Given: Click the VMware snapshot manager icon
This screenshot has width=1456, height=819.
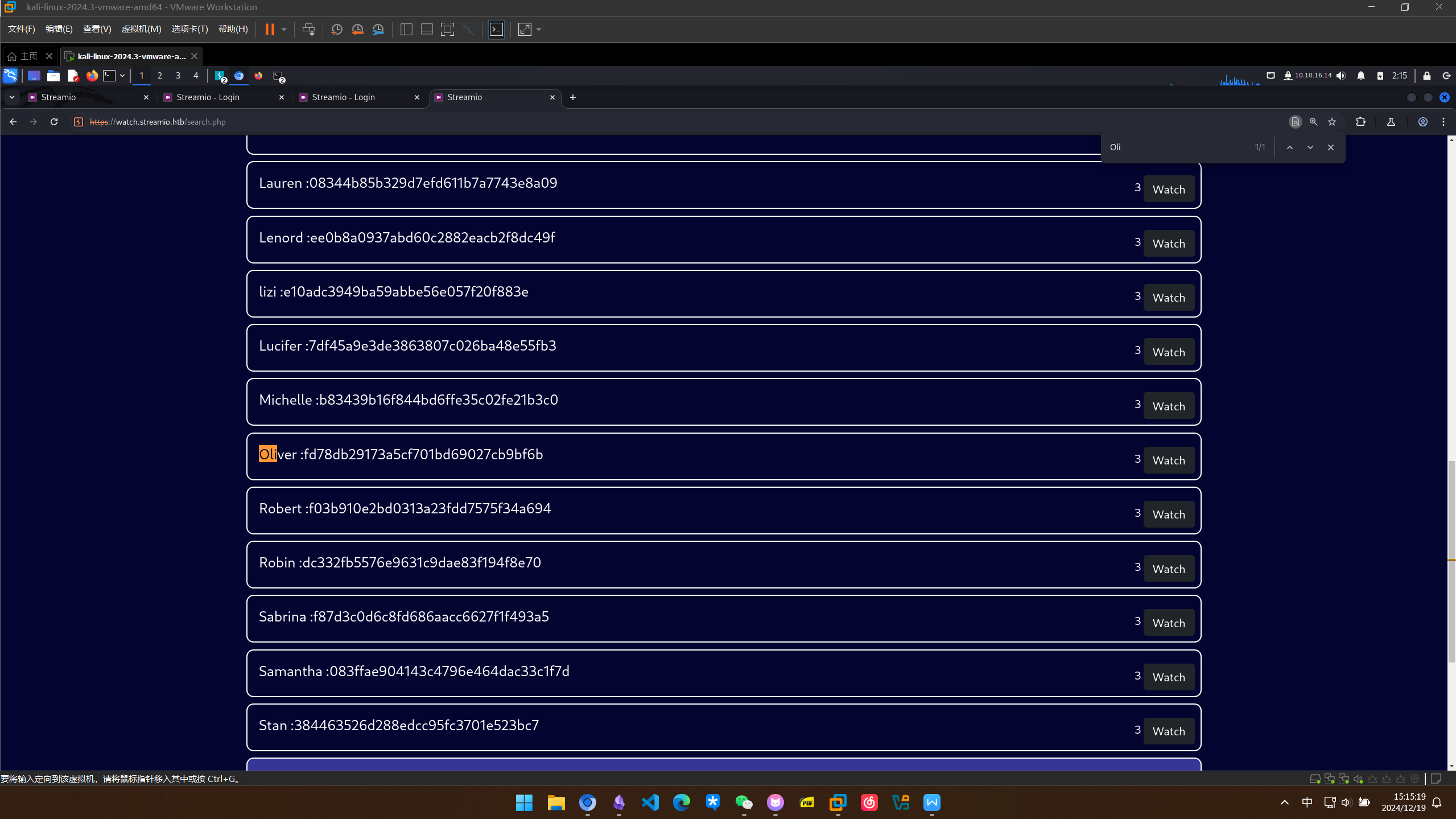Looking at the screenshot, I should 378,30.
